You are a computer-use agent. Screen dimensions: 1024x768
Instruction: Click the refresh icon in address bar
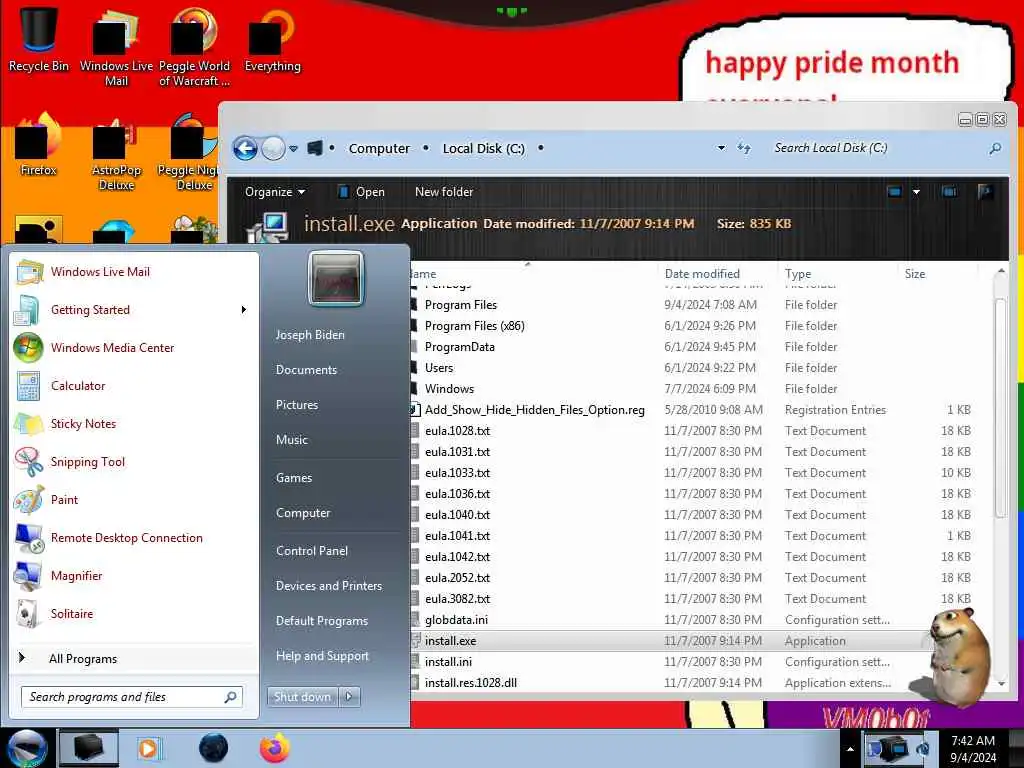pyautogui.click(x=744, y=148)
